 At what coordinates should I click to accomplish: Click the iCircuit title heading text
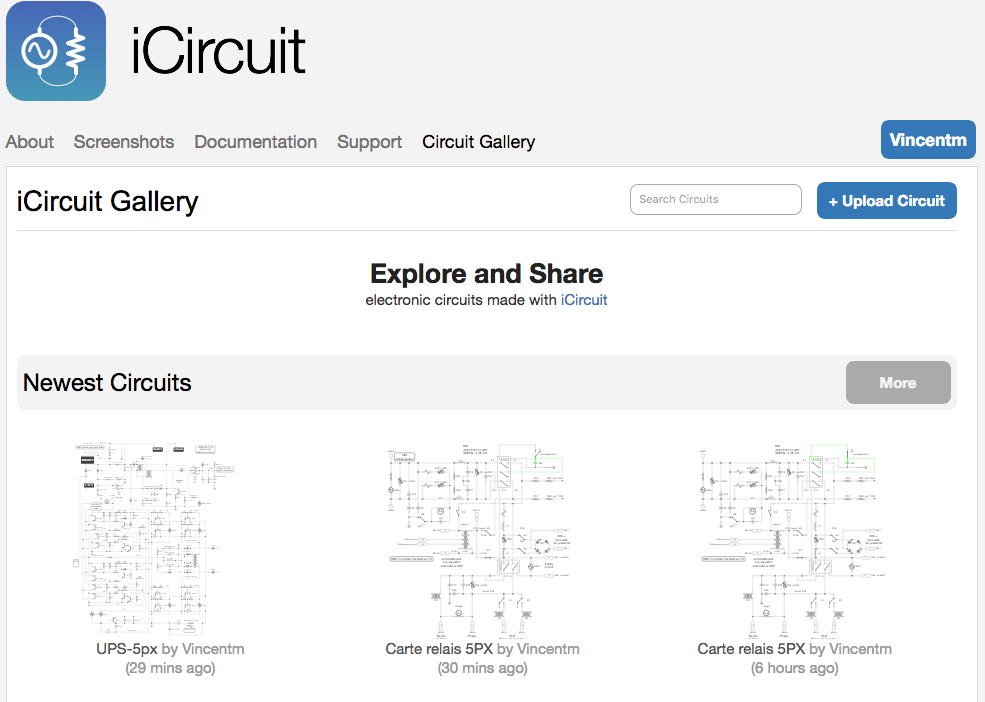[219, 50]
